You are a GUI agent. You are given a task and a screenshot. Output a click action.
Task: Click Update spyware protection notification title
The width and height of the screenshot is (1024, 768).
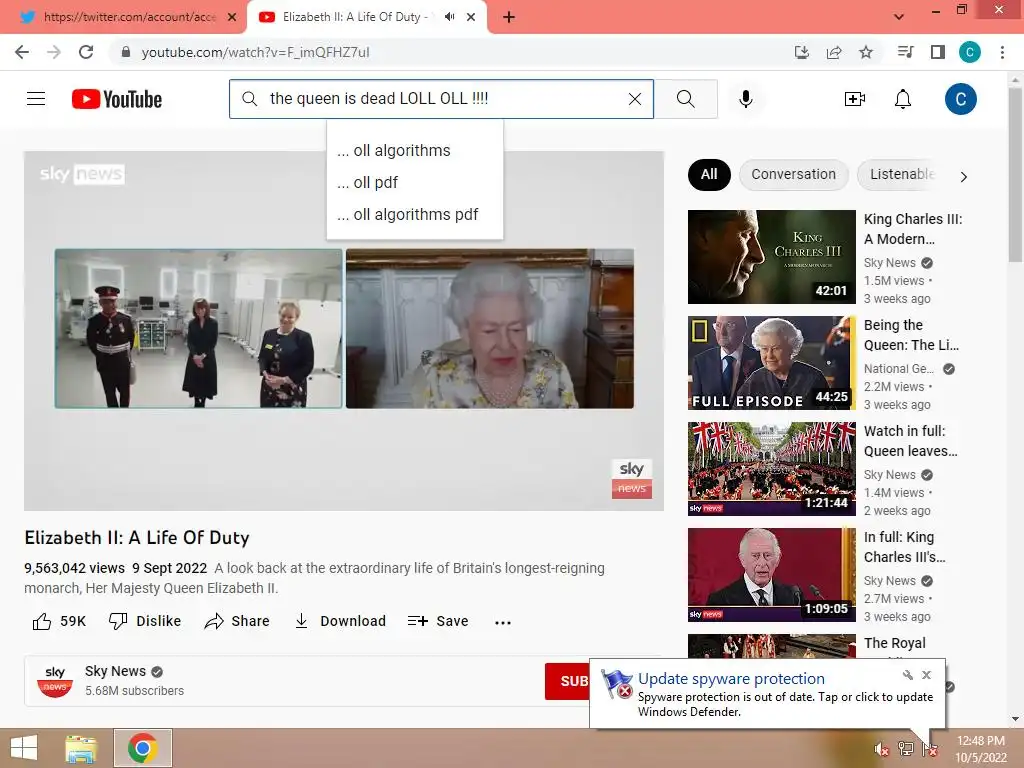coord(731,679)
